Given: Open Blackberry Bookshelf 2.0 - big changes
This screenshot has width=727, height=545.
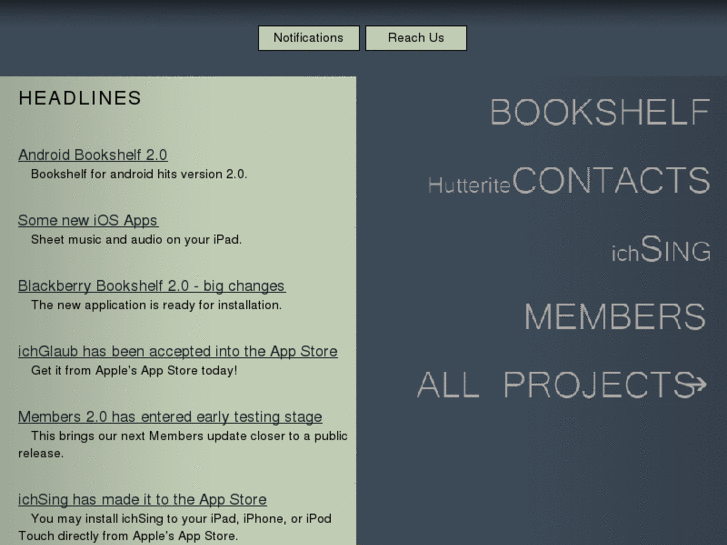Looking at the screenshot, I should [x=152, y=286].
